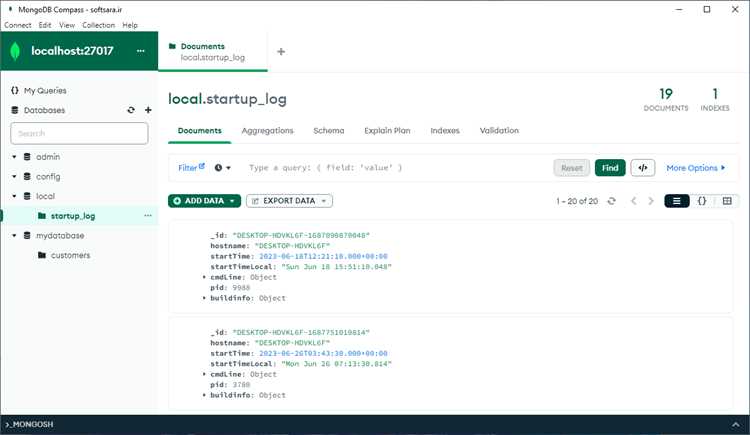The height and width of the screenshot is (435, 750).
Task: Click the Databases stack icon
Action: pyautogui.click(x=15, y=110)
